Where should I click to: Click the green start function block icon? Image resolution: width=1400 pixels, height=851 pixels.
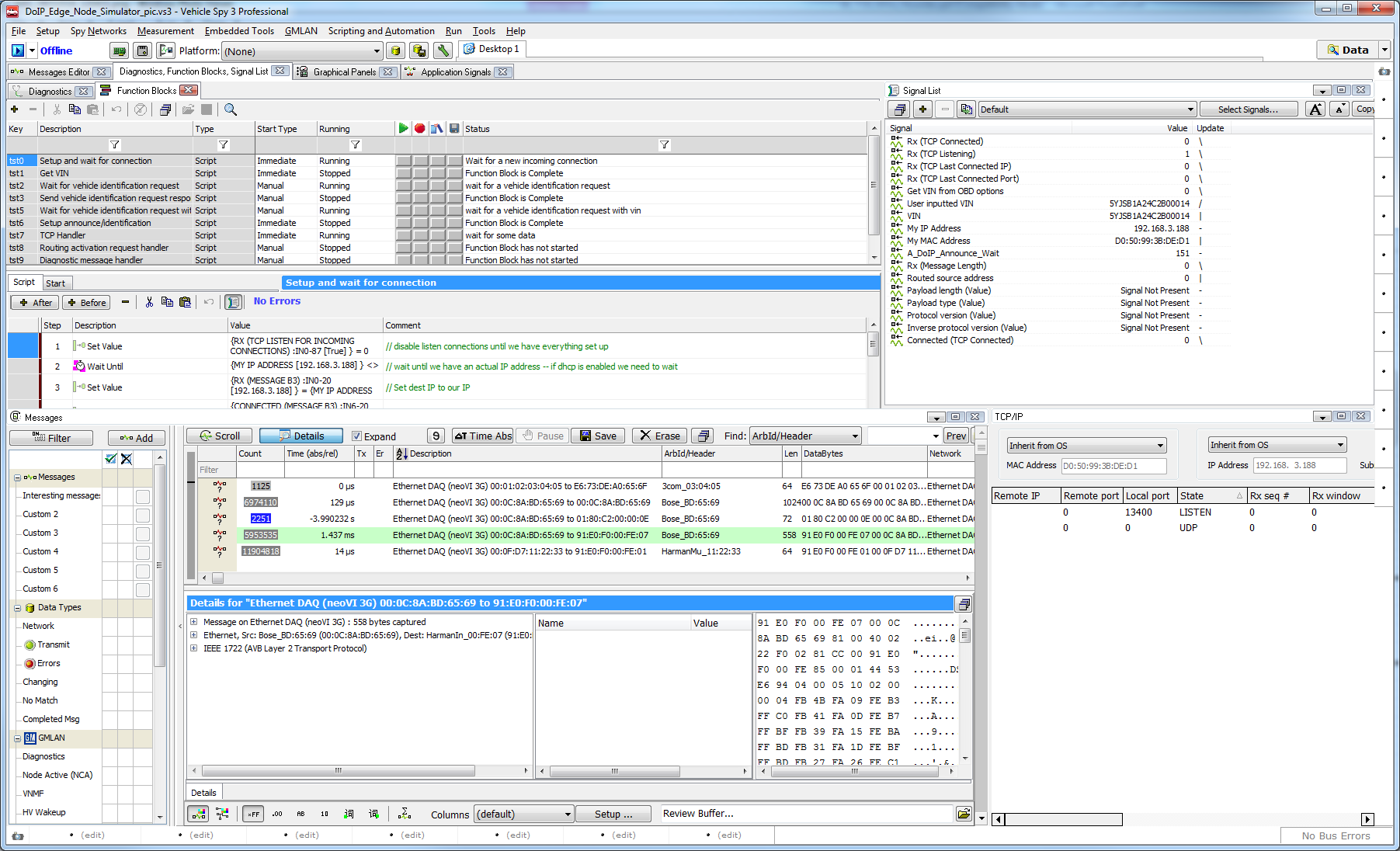403,129
